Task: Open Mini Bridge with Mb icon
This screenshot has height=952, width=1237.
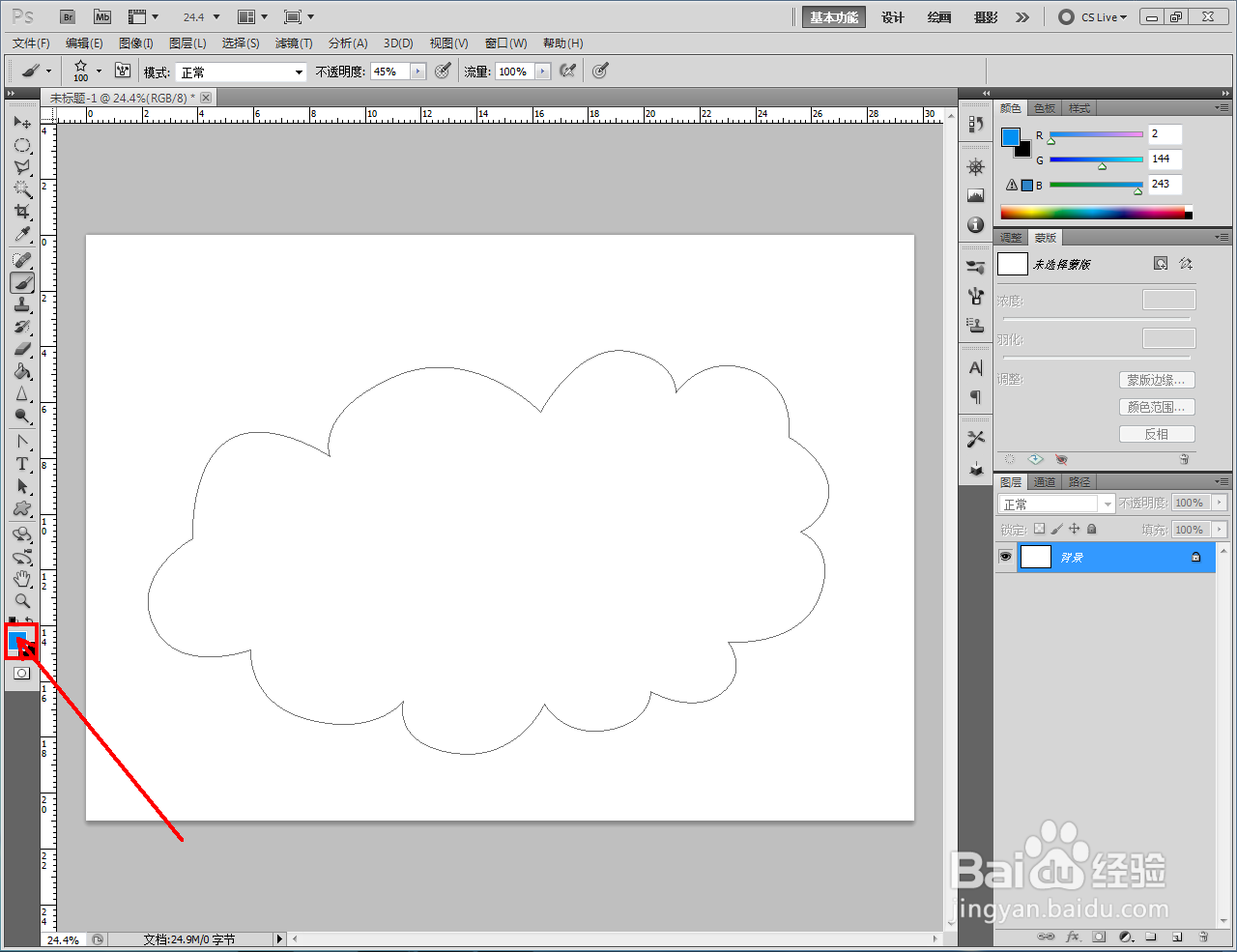Action: [102, 16]
